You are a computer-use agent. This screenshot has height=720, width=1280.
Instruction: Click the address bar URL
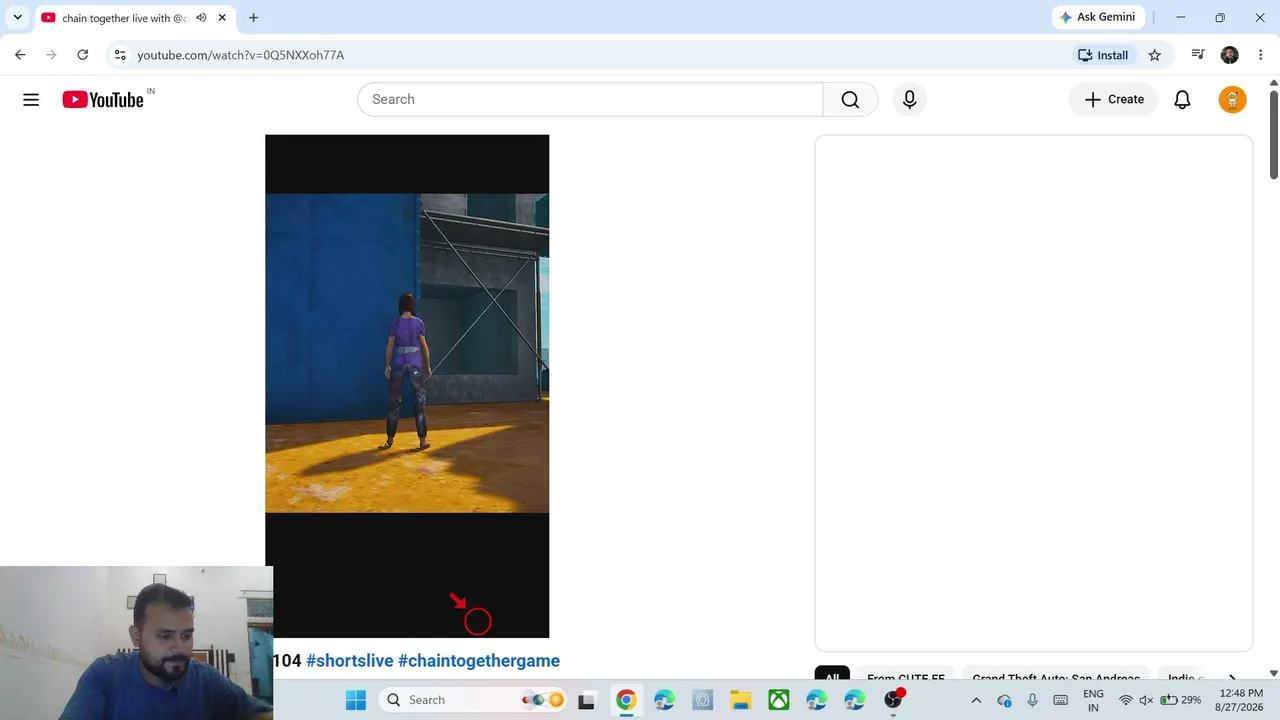point(240,55)
